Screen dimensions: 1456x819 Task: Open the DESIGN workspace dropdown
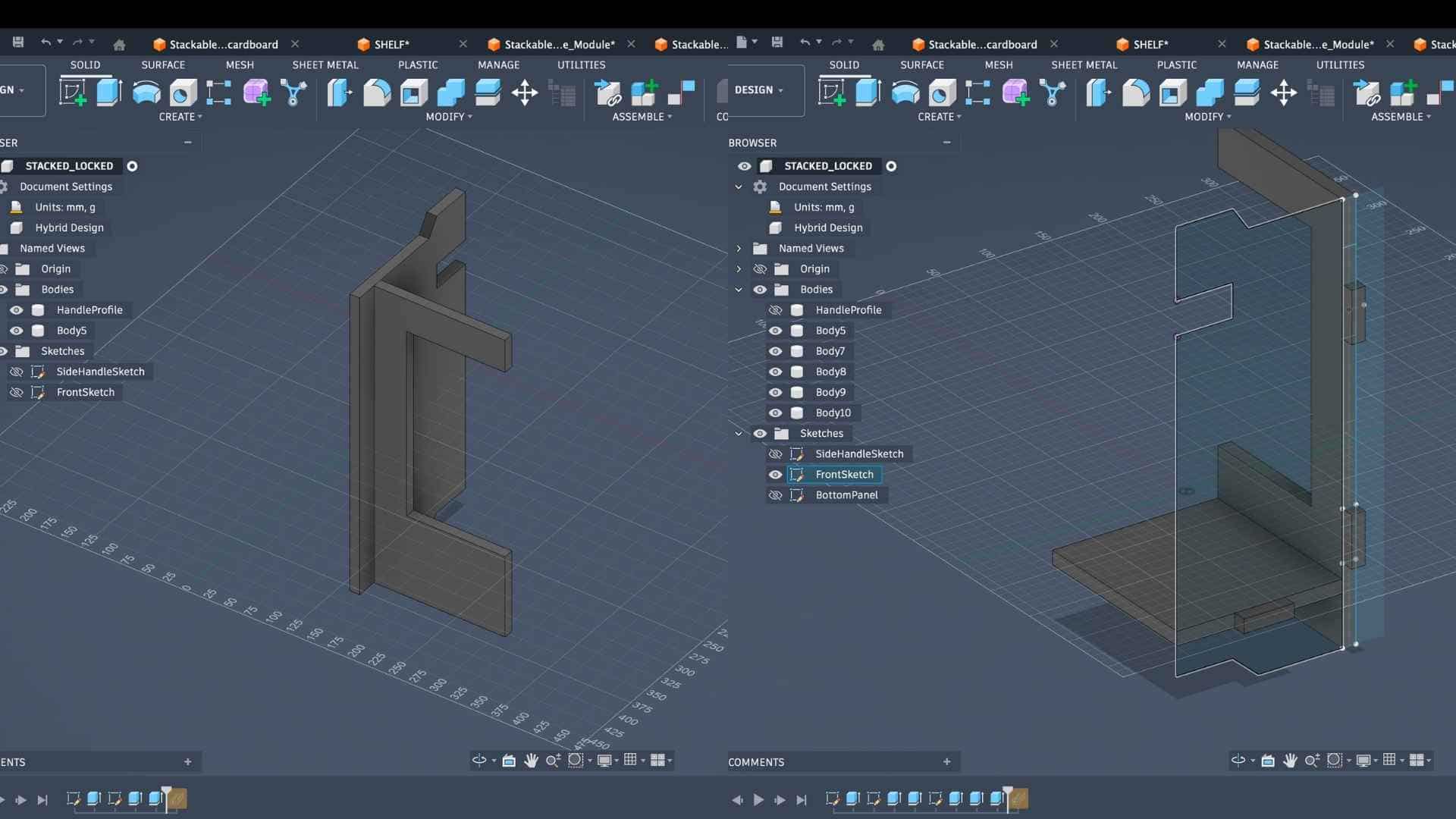coord(758,89)
